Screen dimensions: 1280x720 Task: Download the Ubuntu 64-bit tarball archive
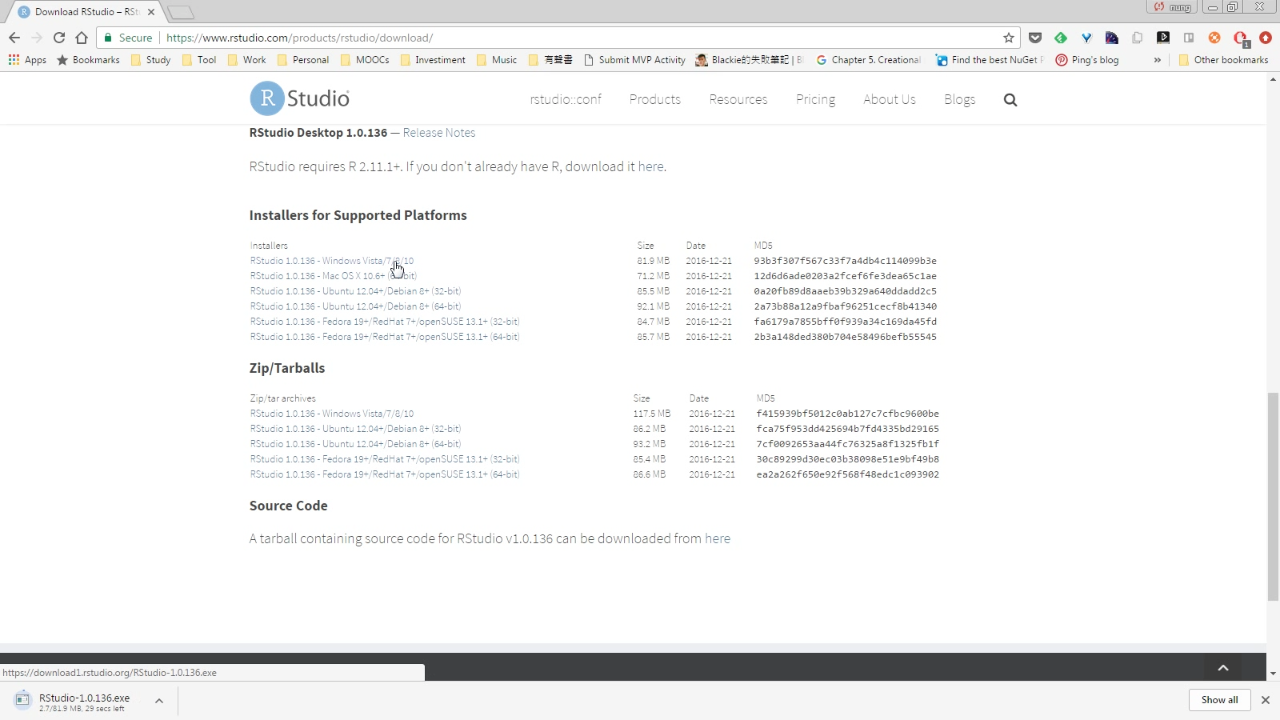(x=355, y=444)
